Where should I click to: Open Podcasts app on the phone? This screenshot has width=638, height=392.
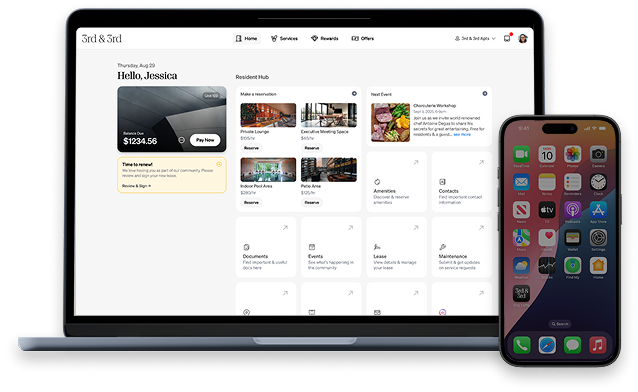click(x=572, y=210)
